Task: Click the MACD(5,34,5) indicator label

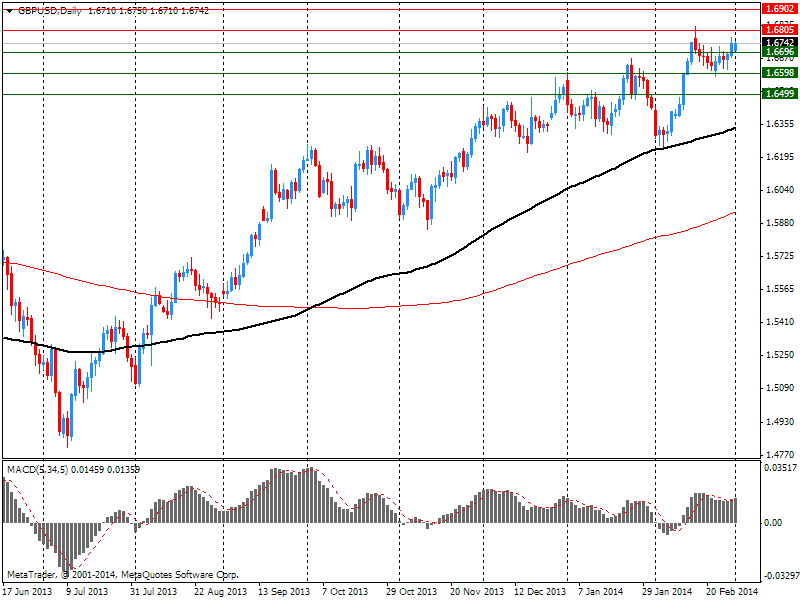Action: point(40,468)
